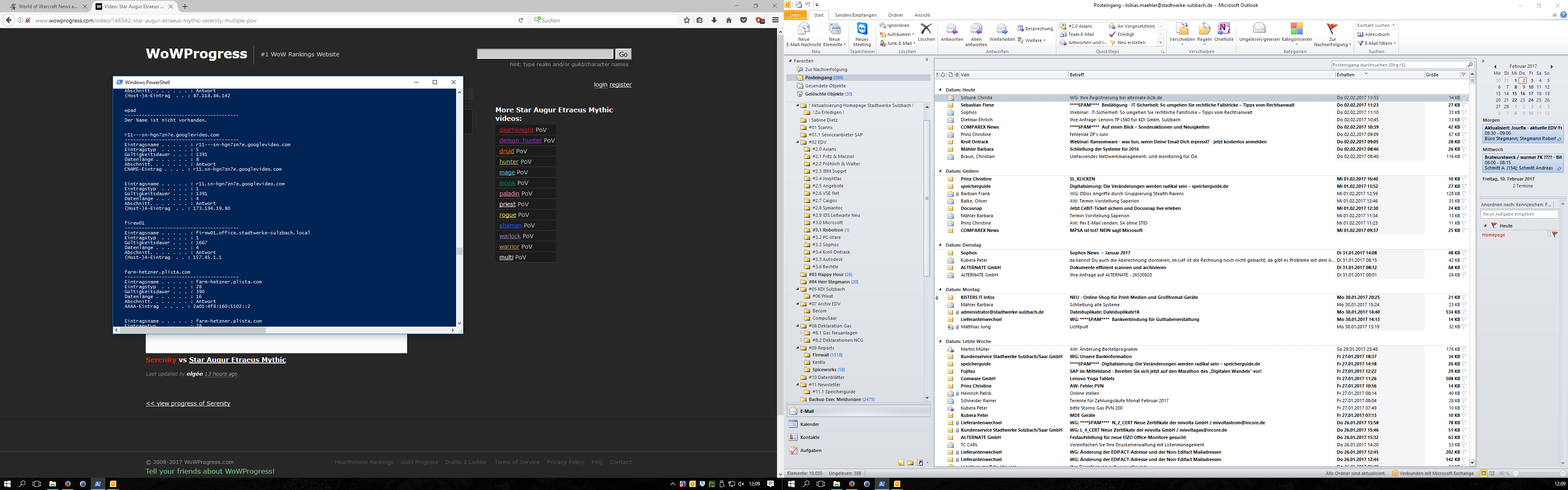The width and height of the screenshot is (1568, 490).
Task: Open the Kontakt suchen dropdown
Action: [1393, 26]
